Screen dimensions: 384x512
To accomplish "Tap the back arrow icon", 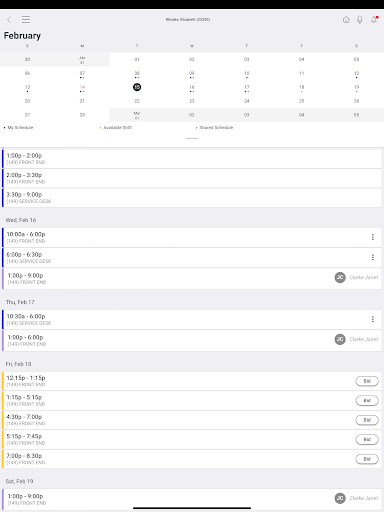I will point(9,20).
